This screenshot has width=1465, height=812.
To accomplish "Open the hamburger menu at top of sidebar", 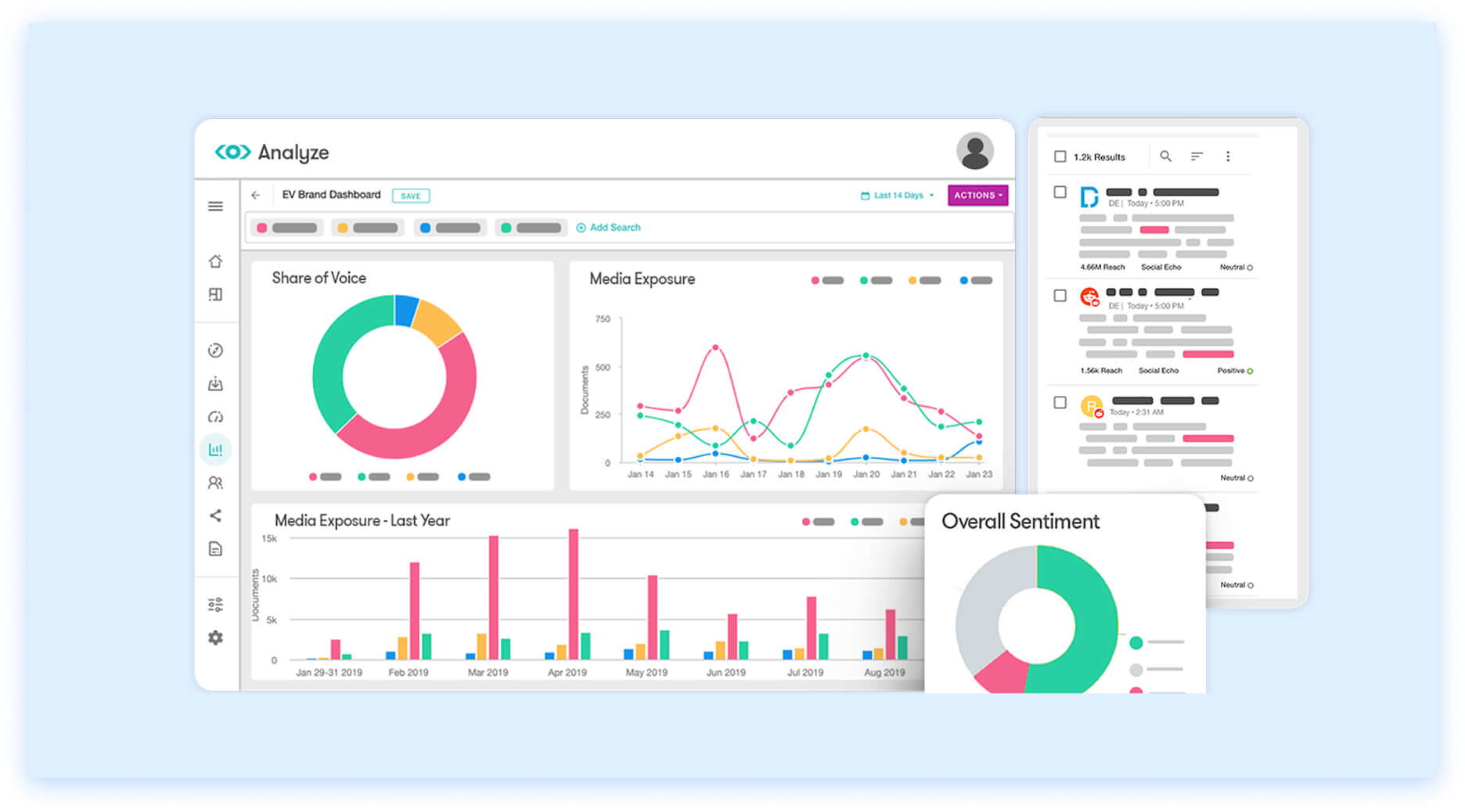I will (x=215, y=206).
